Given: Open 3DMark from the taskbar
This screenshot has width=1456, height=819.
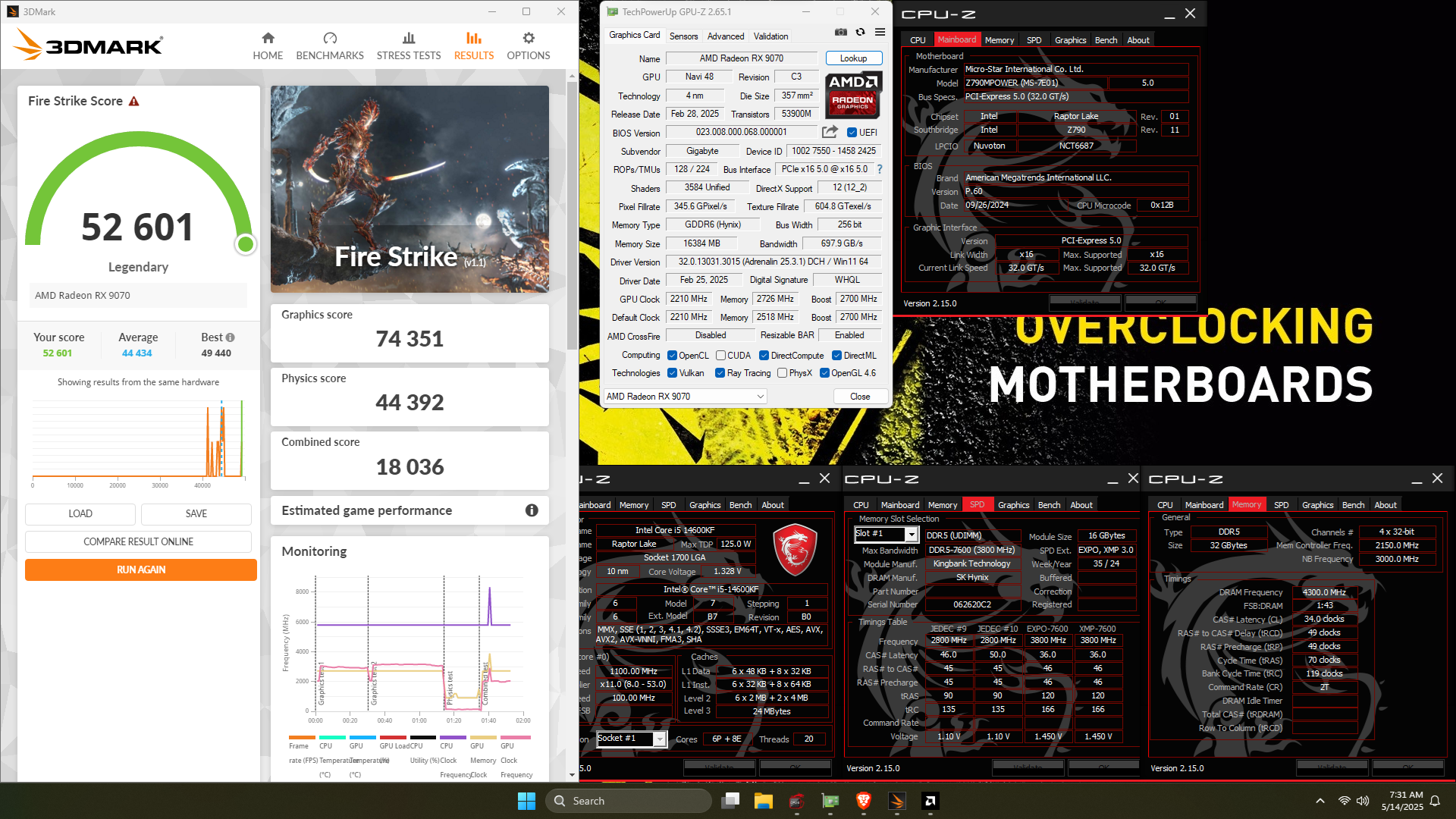Looking at the screenshot, I should [897, 801].
